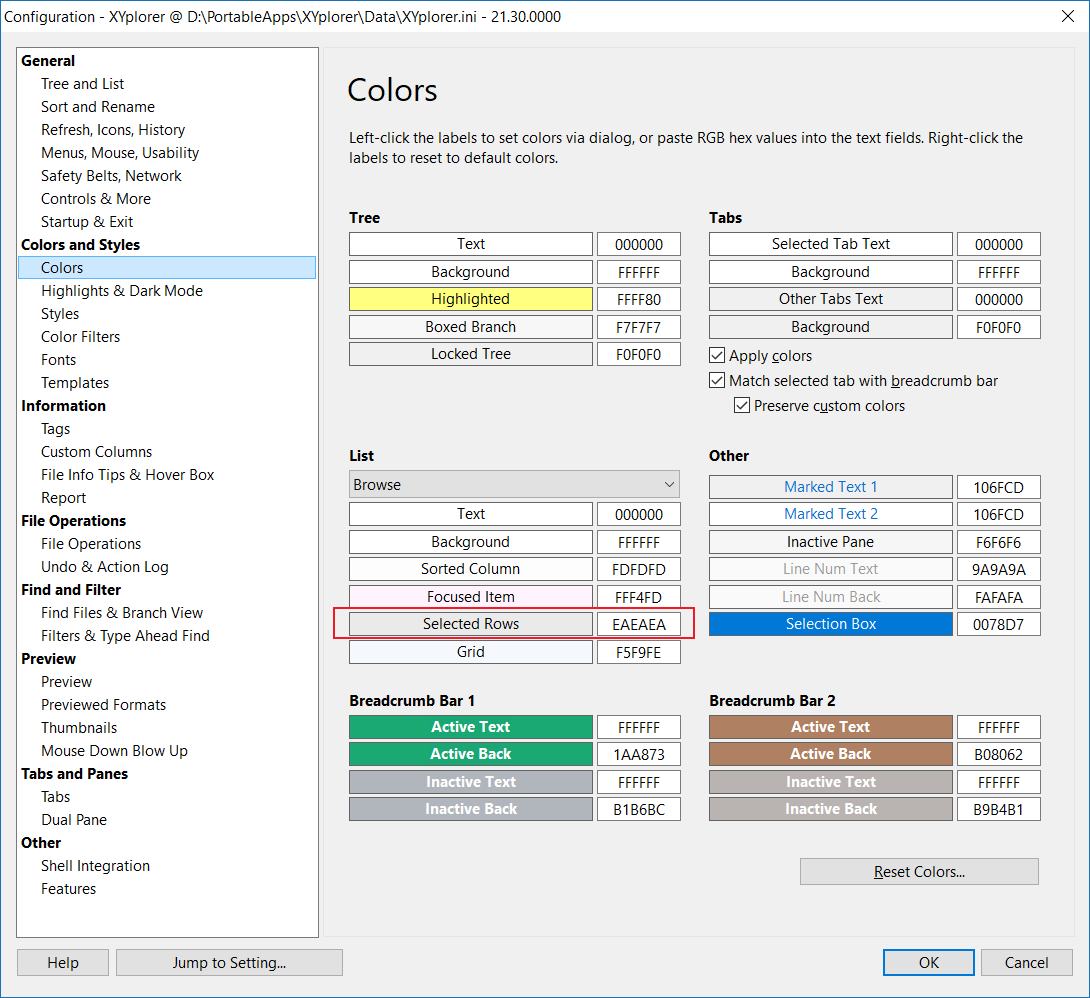Click the Selected Rows hex value field
The image size is (1090, 998).
click(x=638, y=624)
